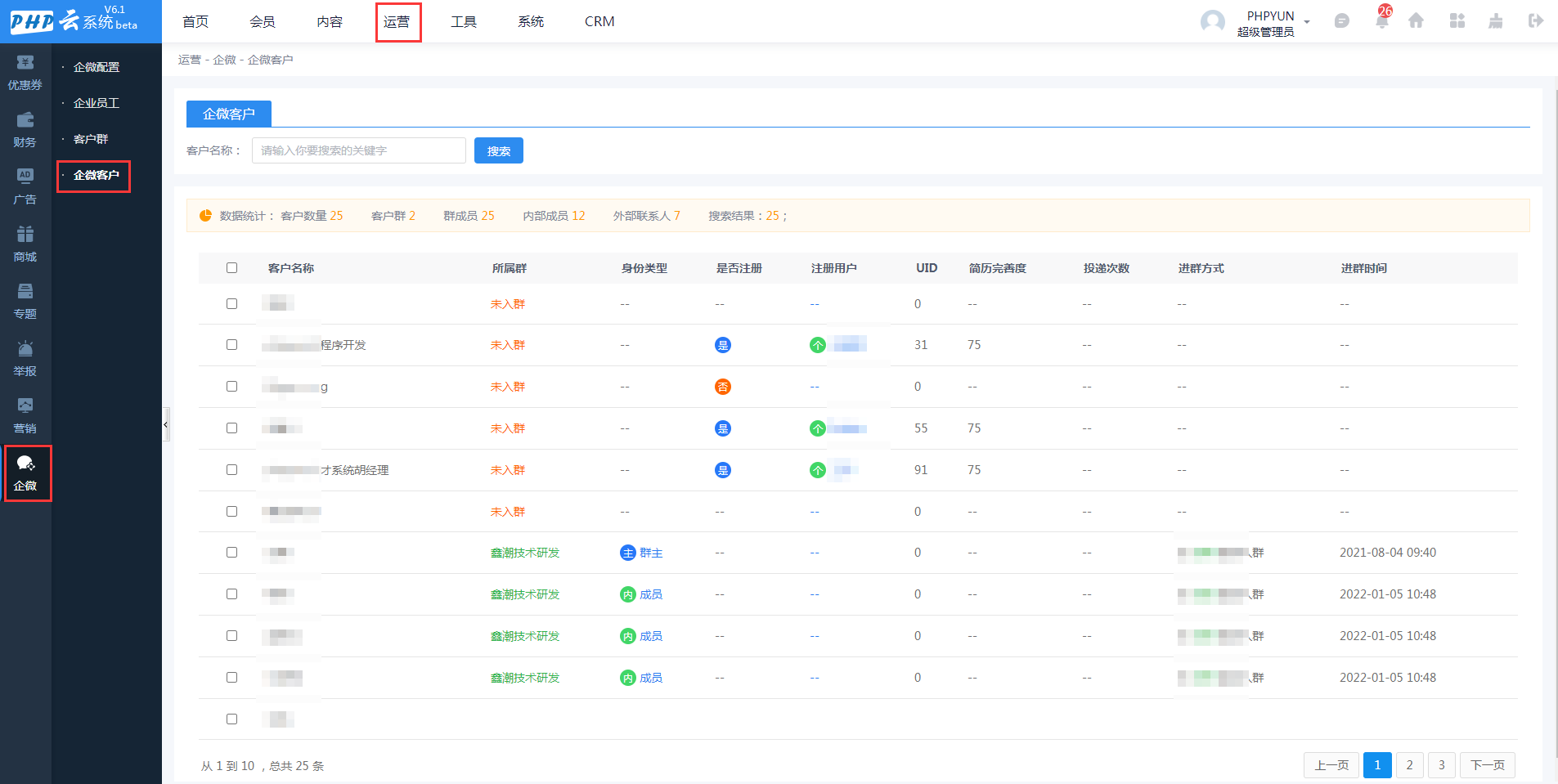Check the row containing 才系统胡经理
The width and height of the screenshot is (1558, 784).
tap(231, 470)
